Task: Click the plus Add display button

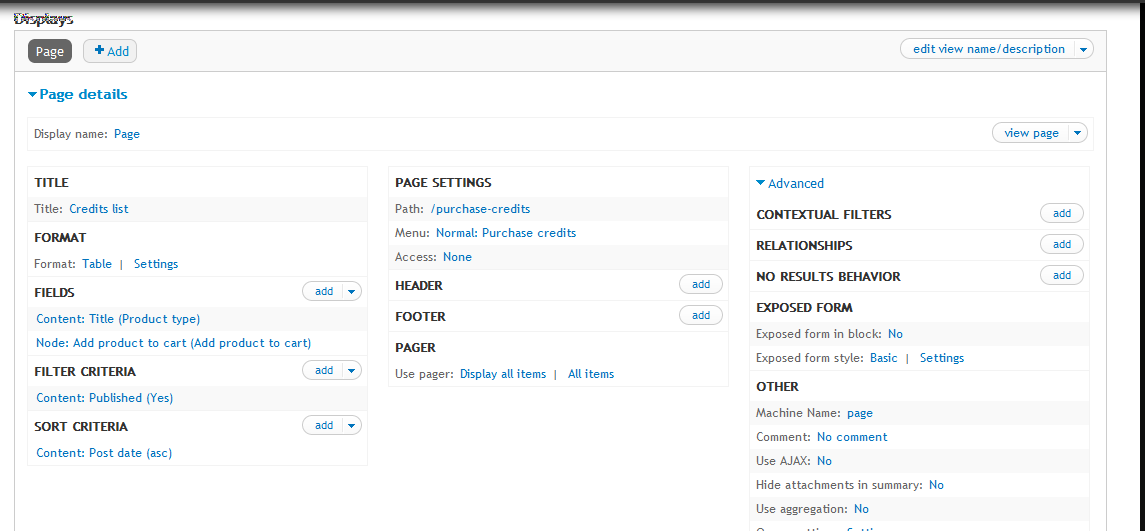Action: (x=110, y=52)
